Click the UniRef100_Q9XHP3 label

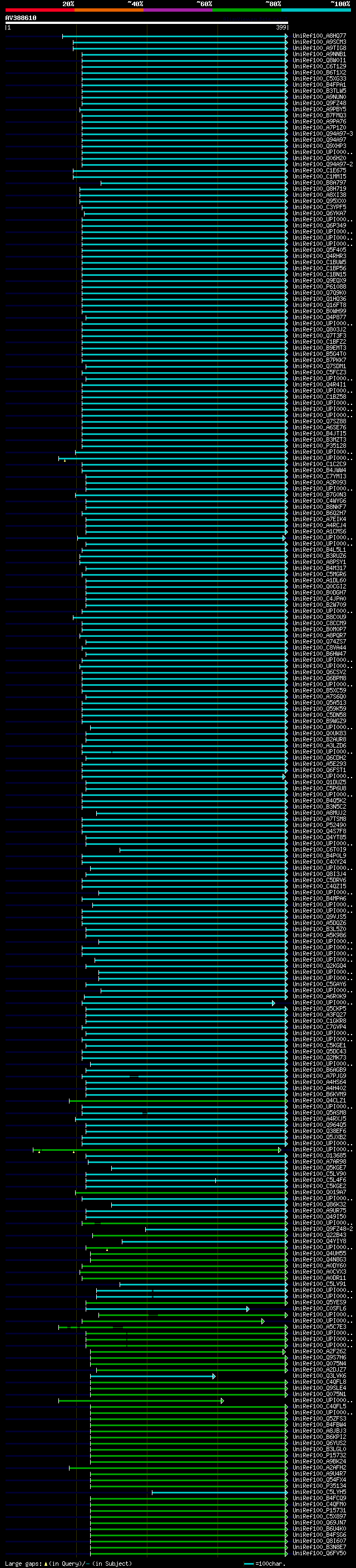(319, 146)
